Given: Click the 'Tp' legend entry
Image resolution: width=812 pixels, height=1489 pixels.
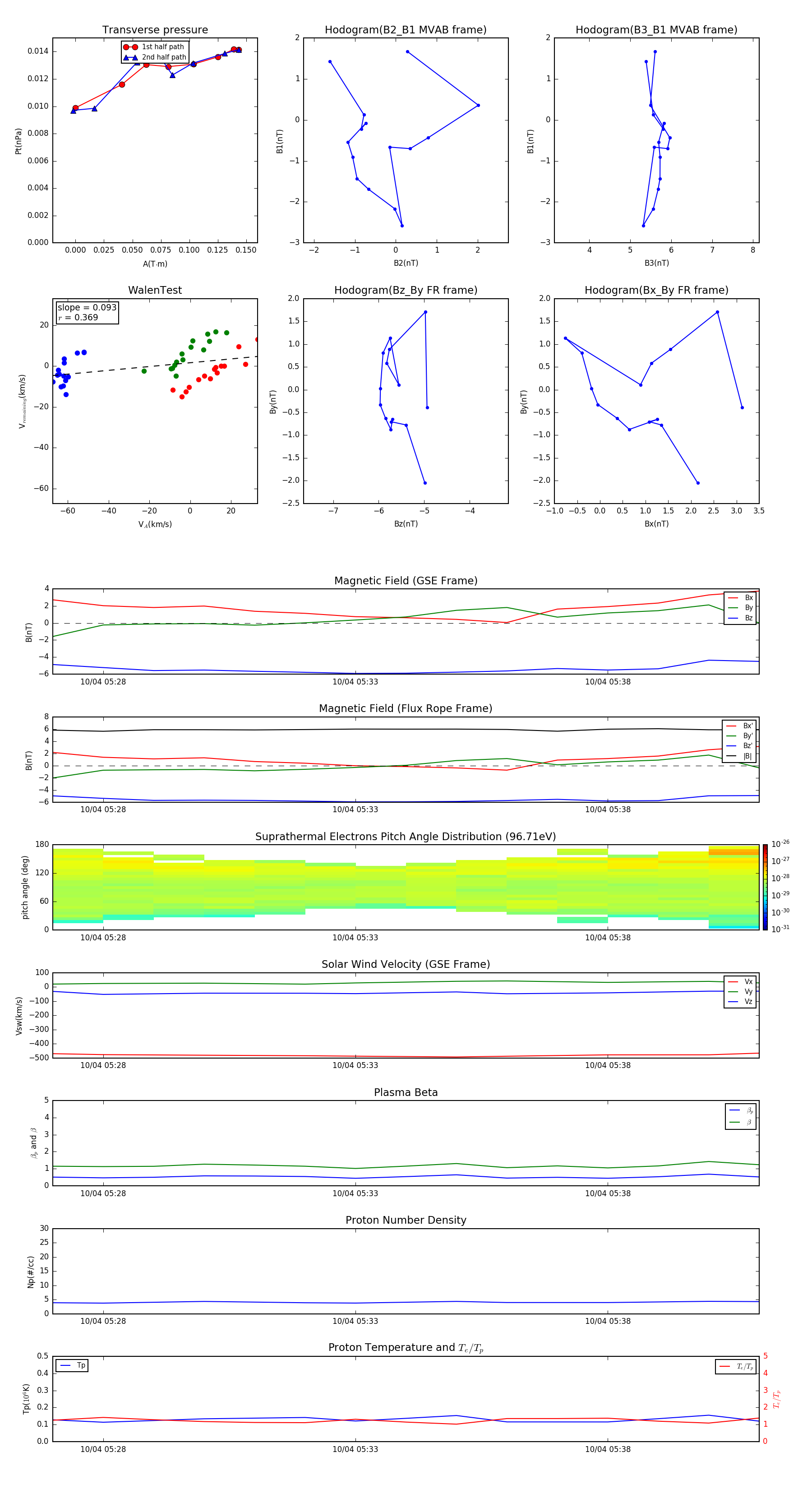Looking at the screenshot, I should (72, 1365).
